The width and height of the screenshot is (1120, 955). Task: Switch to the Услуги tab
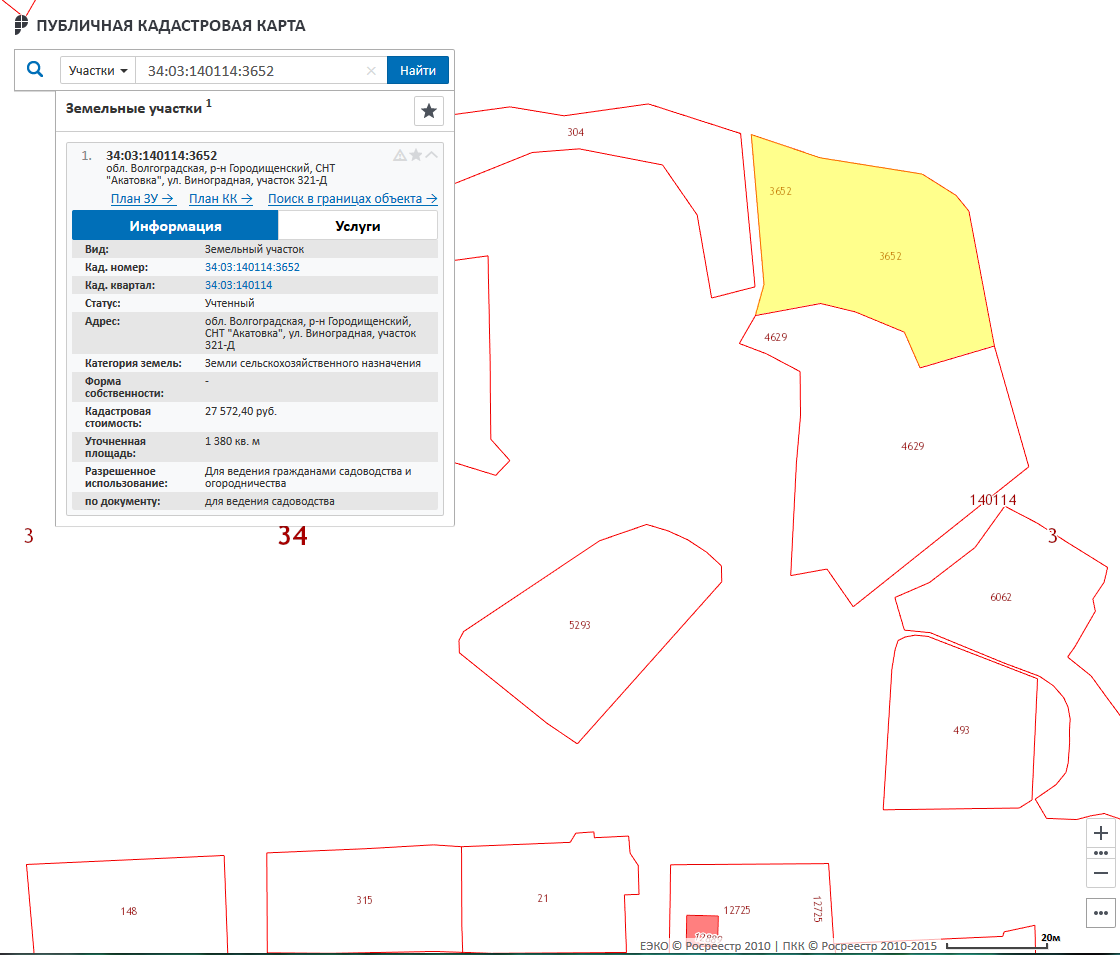coord(357,226)
